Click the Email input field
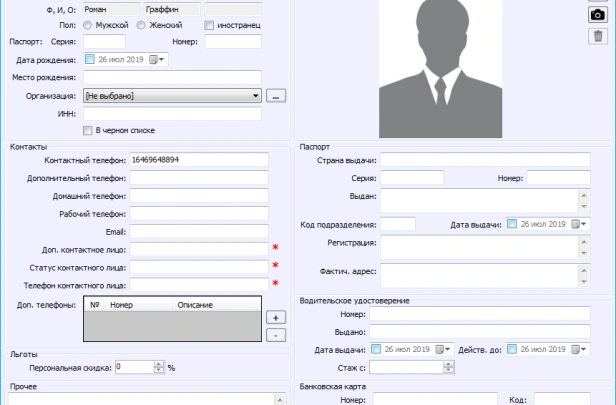 tap(200, 231)
